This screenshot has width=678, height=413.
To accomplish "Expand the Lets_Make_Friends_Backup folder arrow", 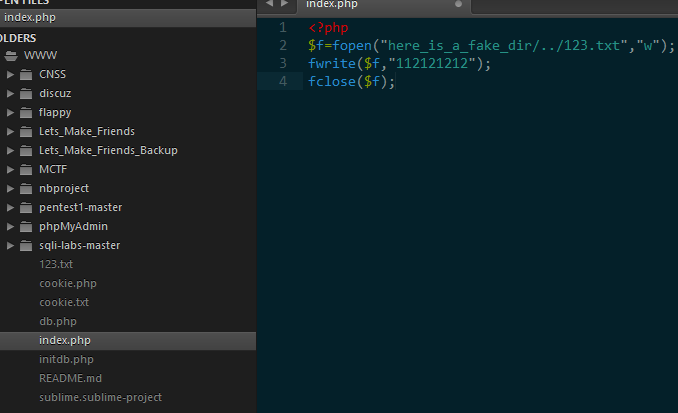I will point(11,150).
